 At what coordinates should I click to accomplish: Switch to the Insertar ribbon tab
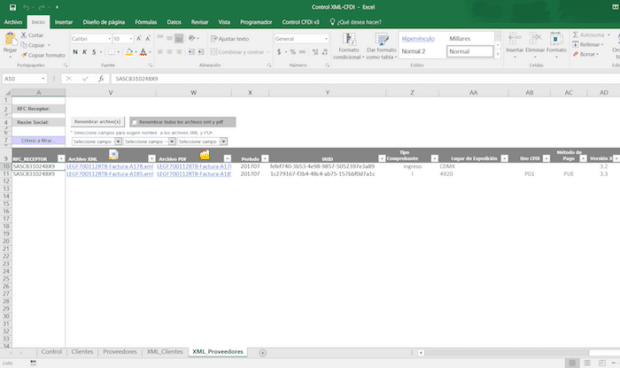coord(64,22)
